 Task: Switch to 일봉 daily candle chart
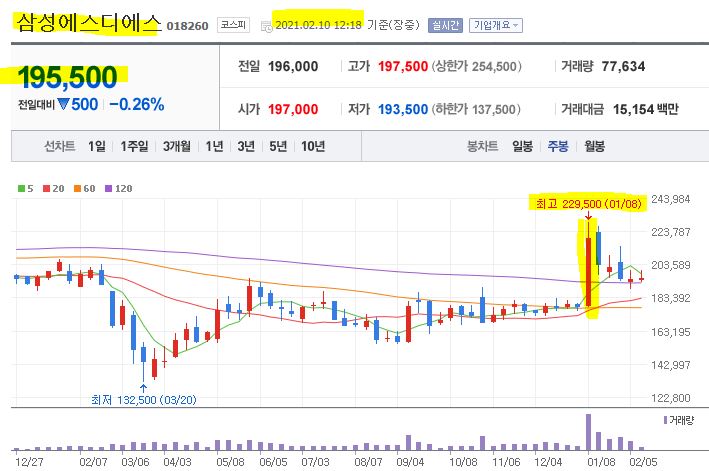(x=522, y=146)
